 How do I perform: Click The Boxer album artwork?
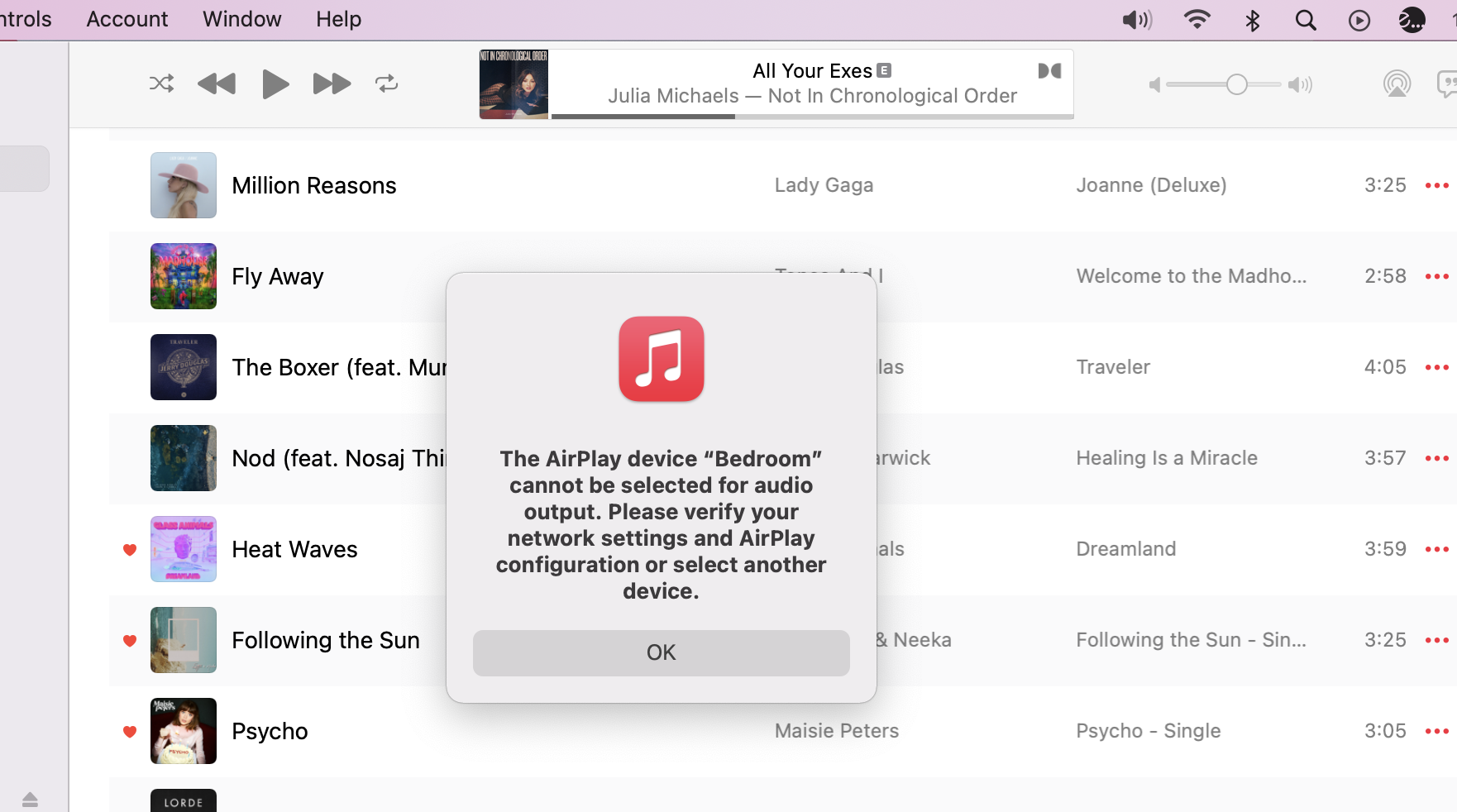[x=184, y=367]
